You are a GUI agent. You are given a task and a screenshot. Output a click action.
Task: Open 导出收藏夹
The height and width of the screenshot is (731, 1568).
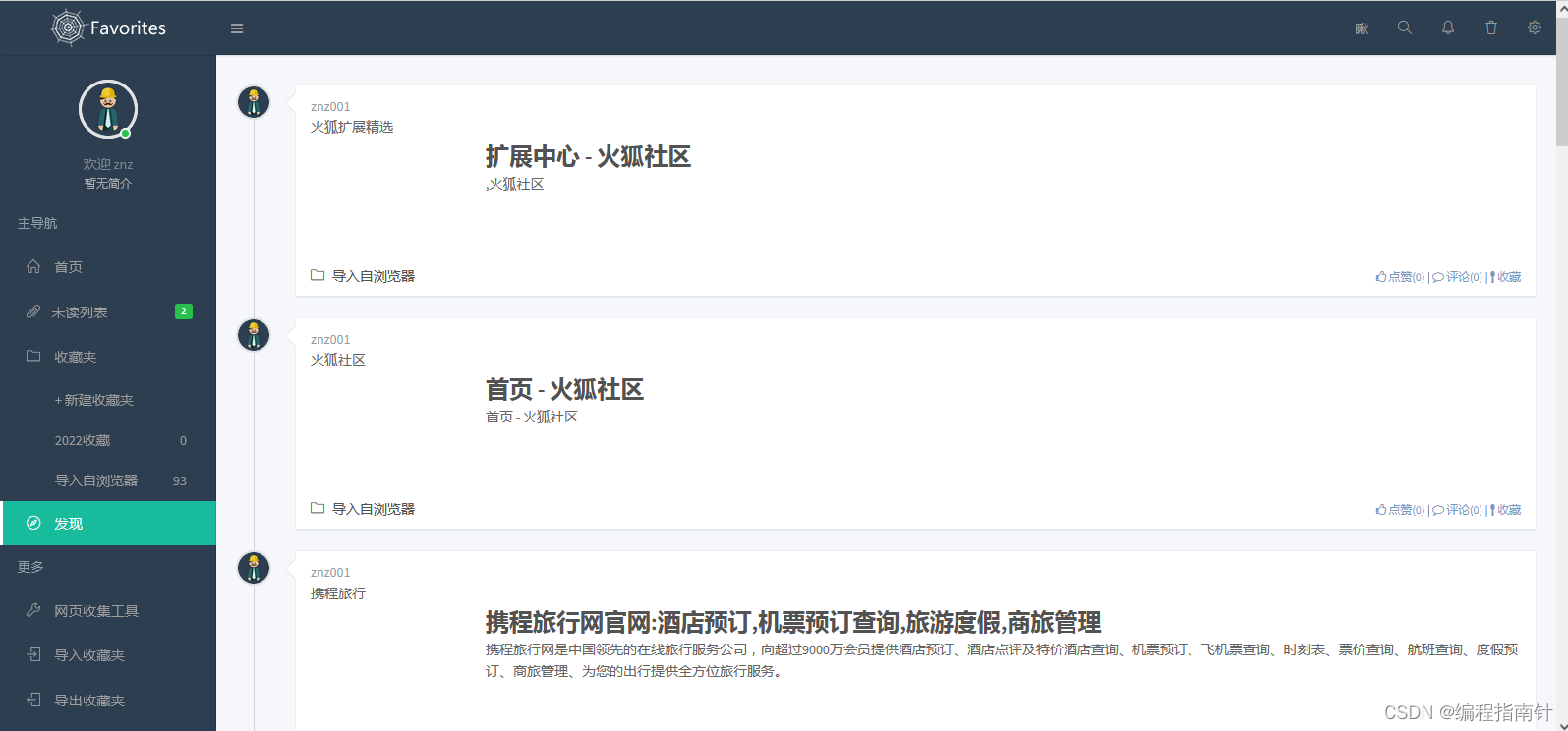108,701
